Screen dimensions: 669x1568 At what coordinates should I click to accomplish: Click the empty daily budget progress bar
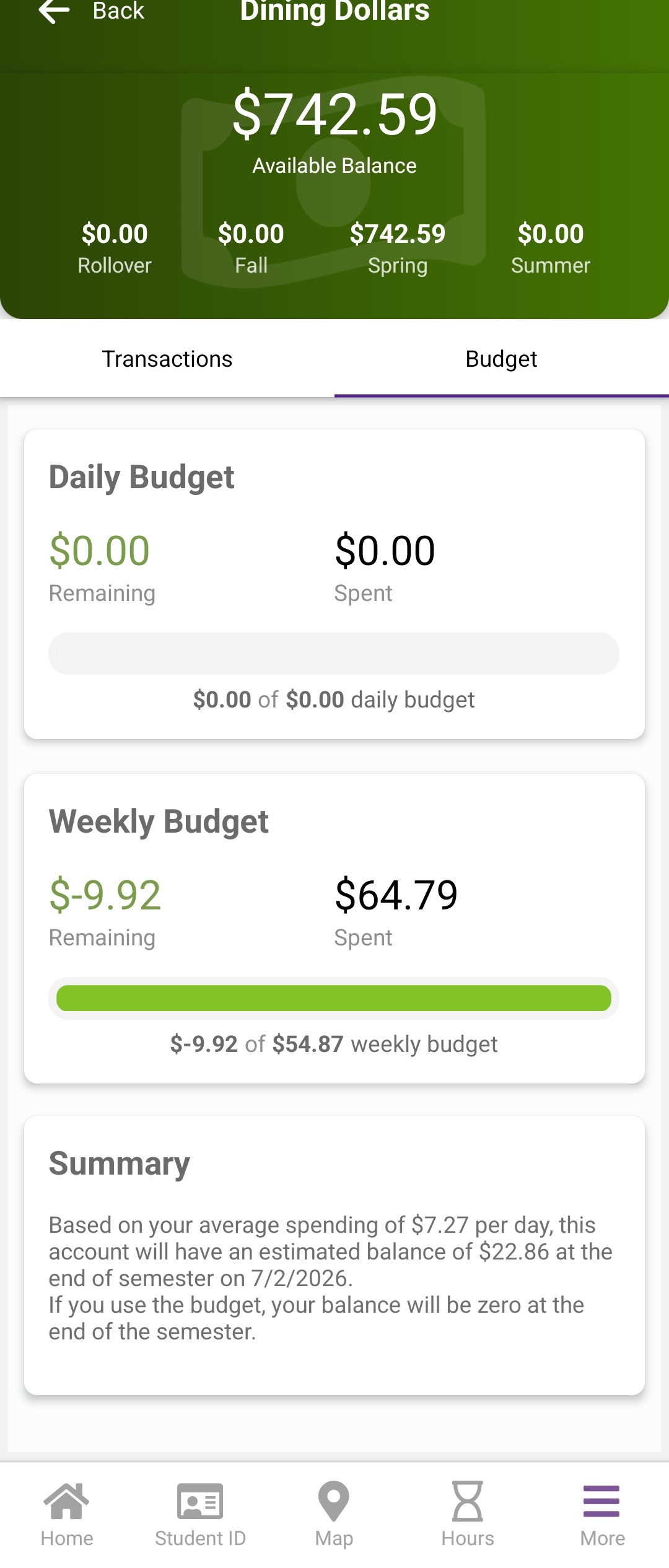click(334, 654)
